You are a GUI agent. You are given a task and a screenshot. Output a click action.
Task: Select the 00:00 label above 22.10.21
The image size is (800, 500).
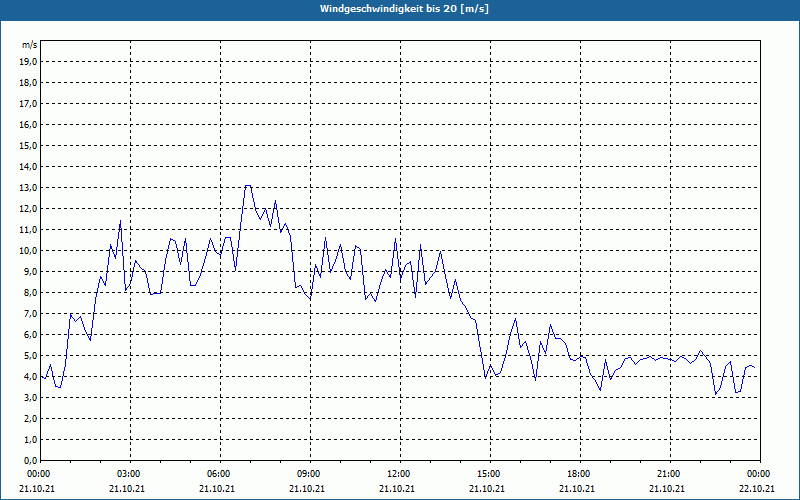click(760, 474)
